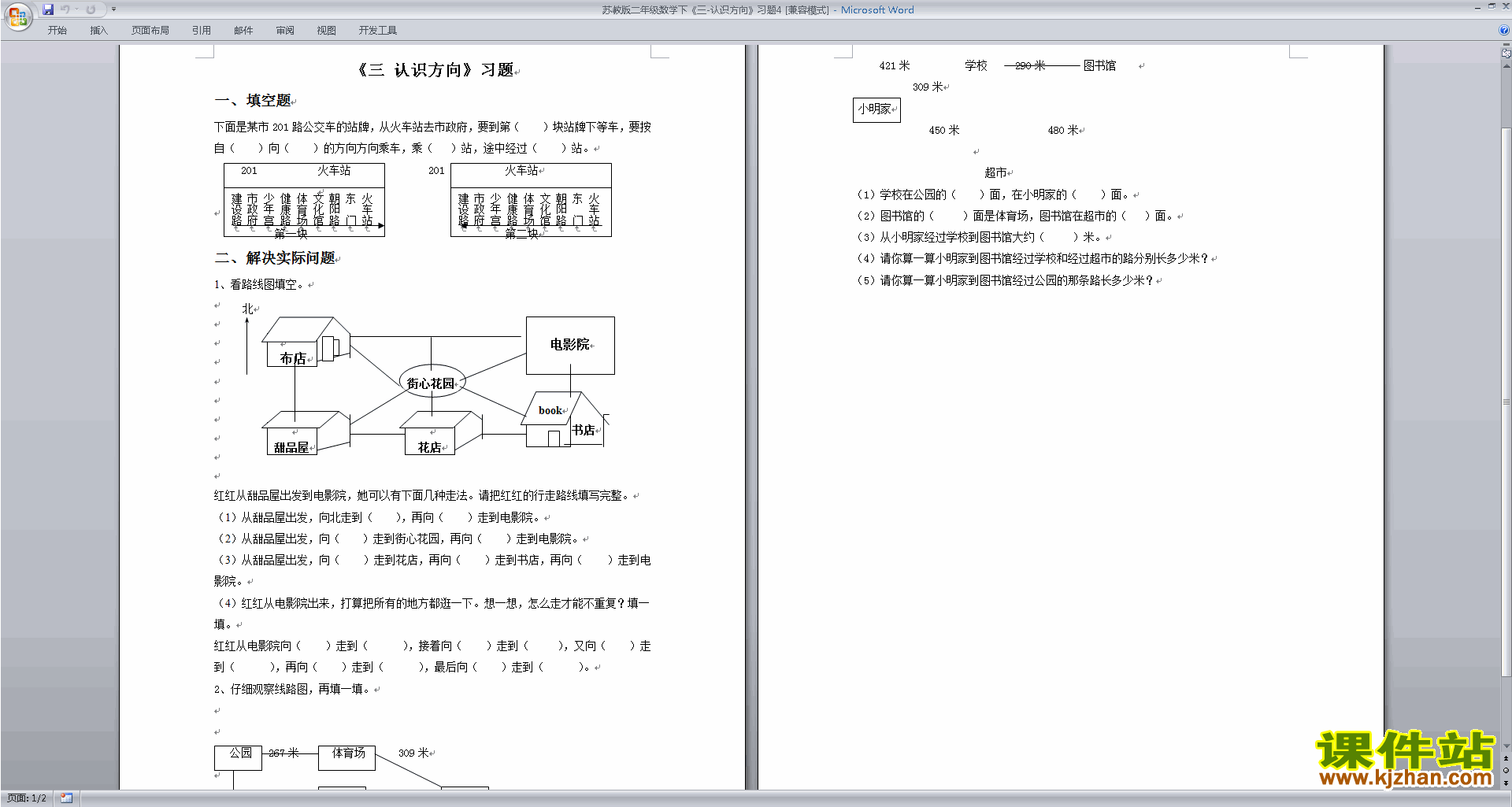Click question (1) 从甜品屋出发，向北走到
1512x807 pixels.
[x=379, y=517]
